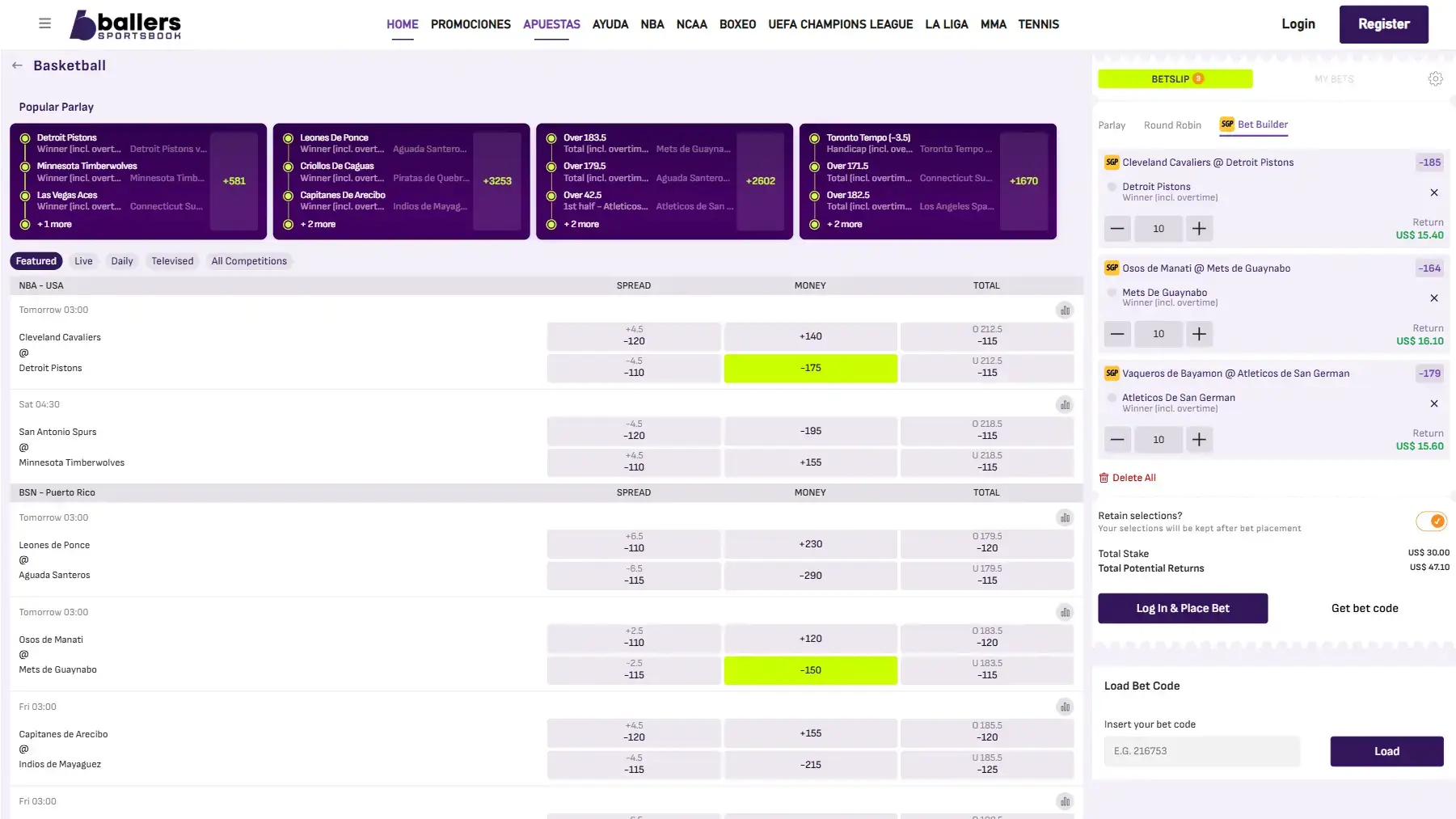Click SGP icon beside Cleveland Cavaliers @ Detroit Pistons
The image size is (1456, 819).
point(1112,163)
